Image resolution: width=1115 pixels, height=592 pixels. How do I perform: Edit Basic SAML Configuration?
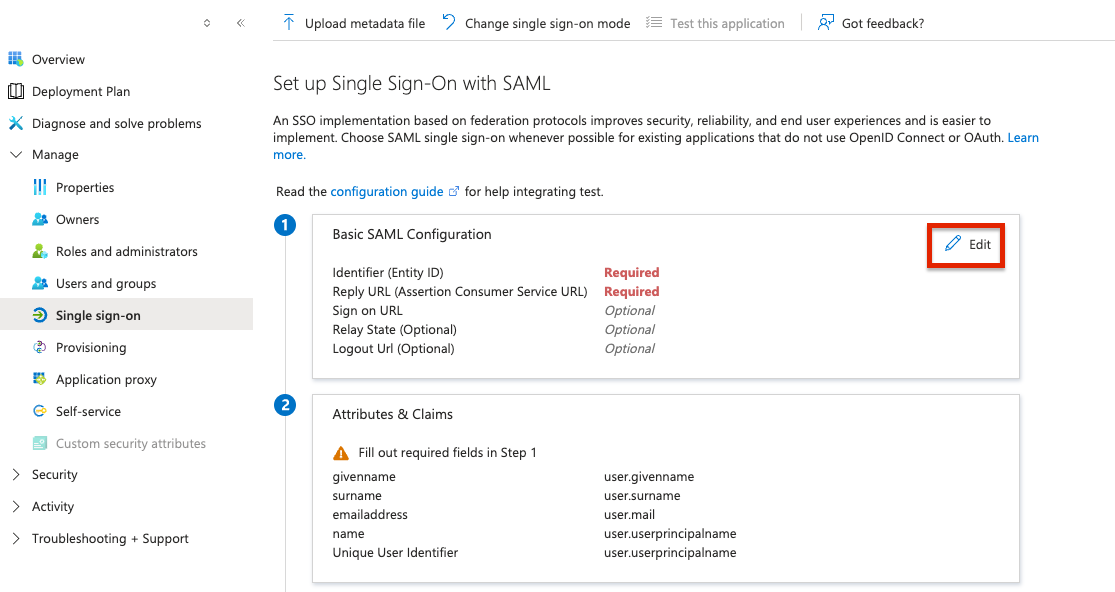pos(968,244)
